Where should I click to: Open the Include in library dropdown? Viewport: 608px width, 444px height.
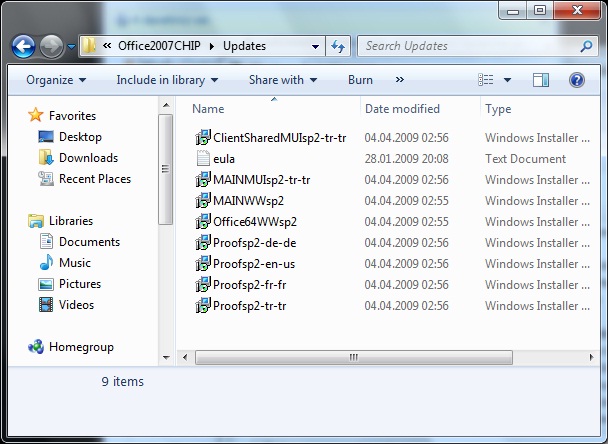pos(167,80)
